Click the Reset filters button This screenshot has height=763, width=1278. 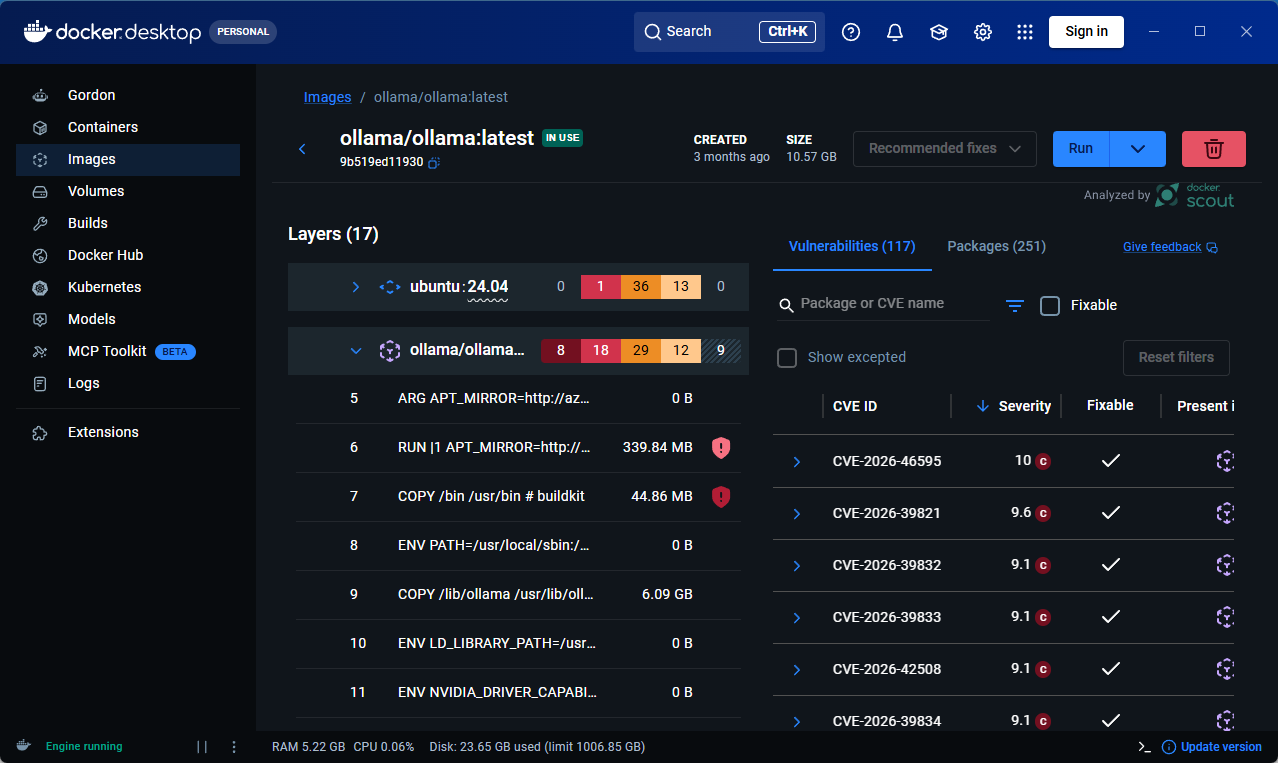[x=1176, y=357]
